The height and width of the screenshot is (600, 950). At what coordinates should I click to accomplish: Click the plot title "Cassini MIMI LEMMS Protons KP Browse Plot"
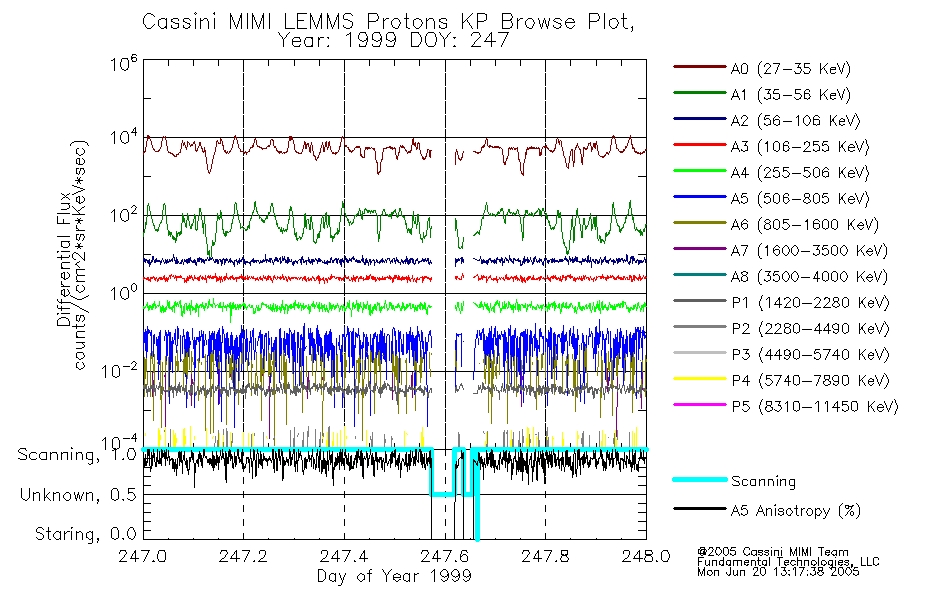[388, 22]
